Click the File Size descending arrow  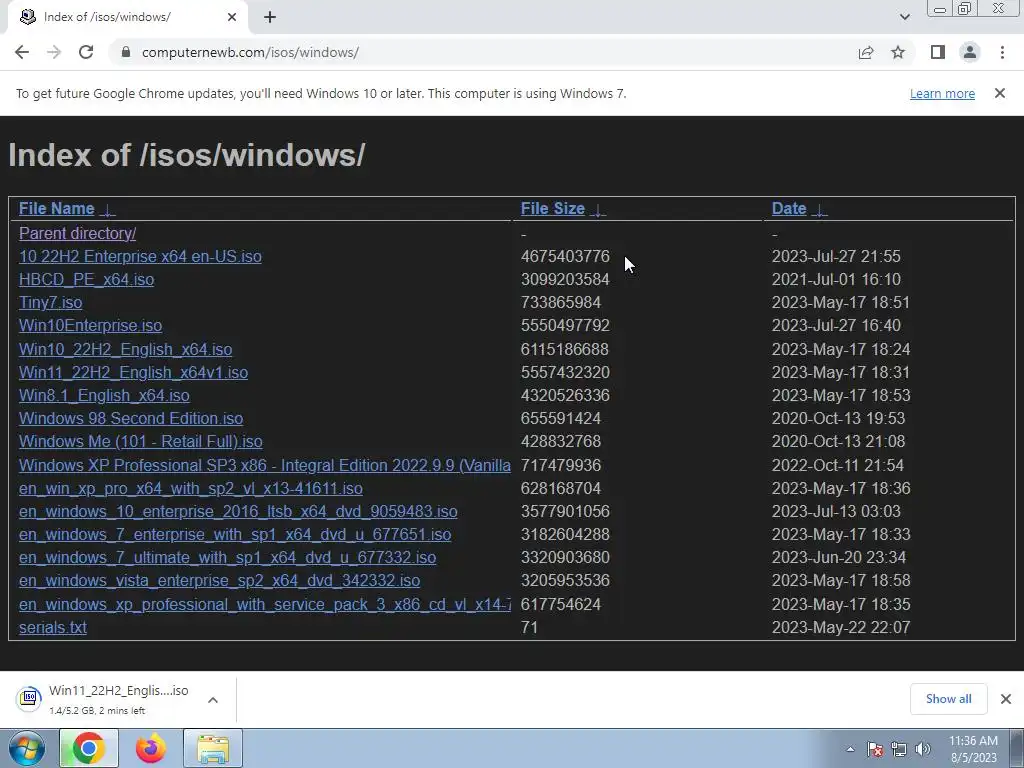598,210
